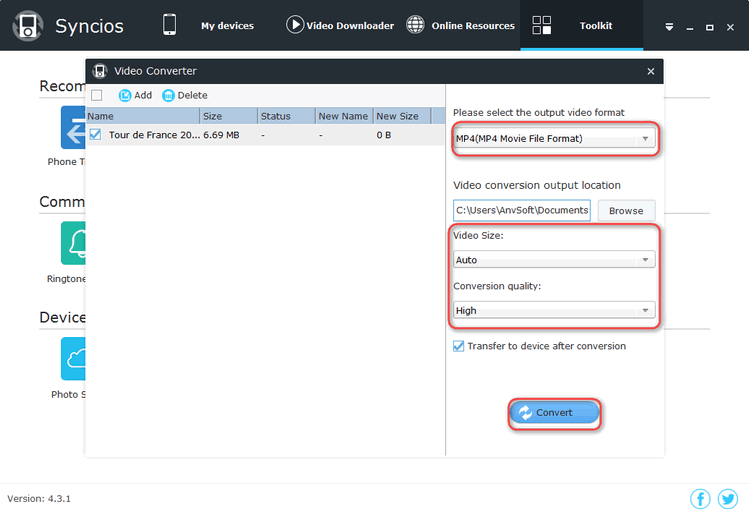Open Online Resources tab
This screenshot has width=749, height=515.
473,26
